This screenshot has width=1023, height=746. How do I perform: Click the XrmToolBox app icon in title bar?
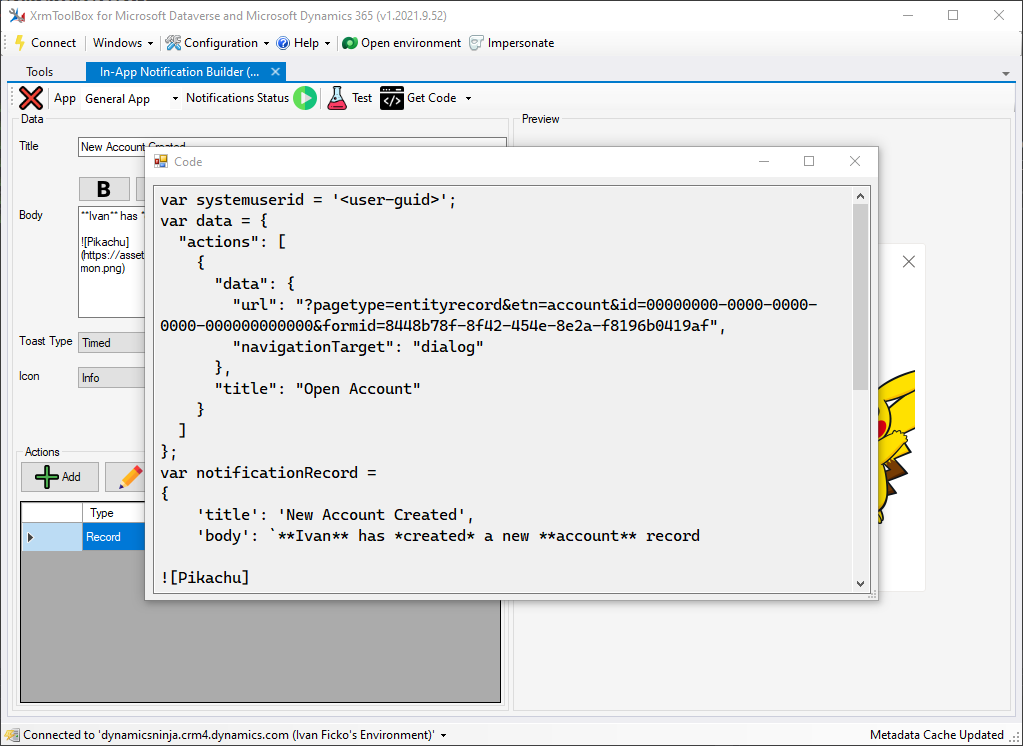coord(16,16)
